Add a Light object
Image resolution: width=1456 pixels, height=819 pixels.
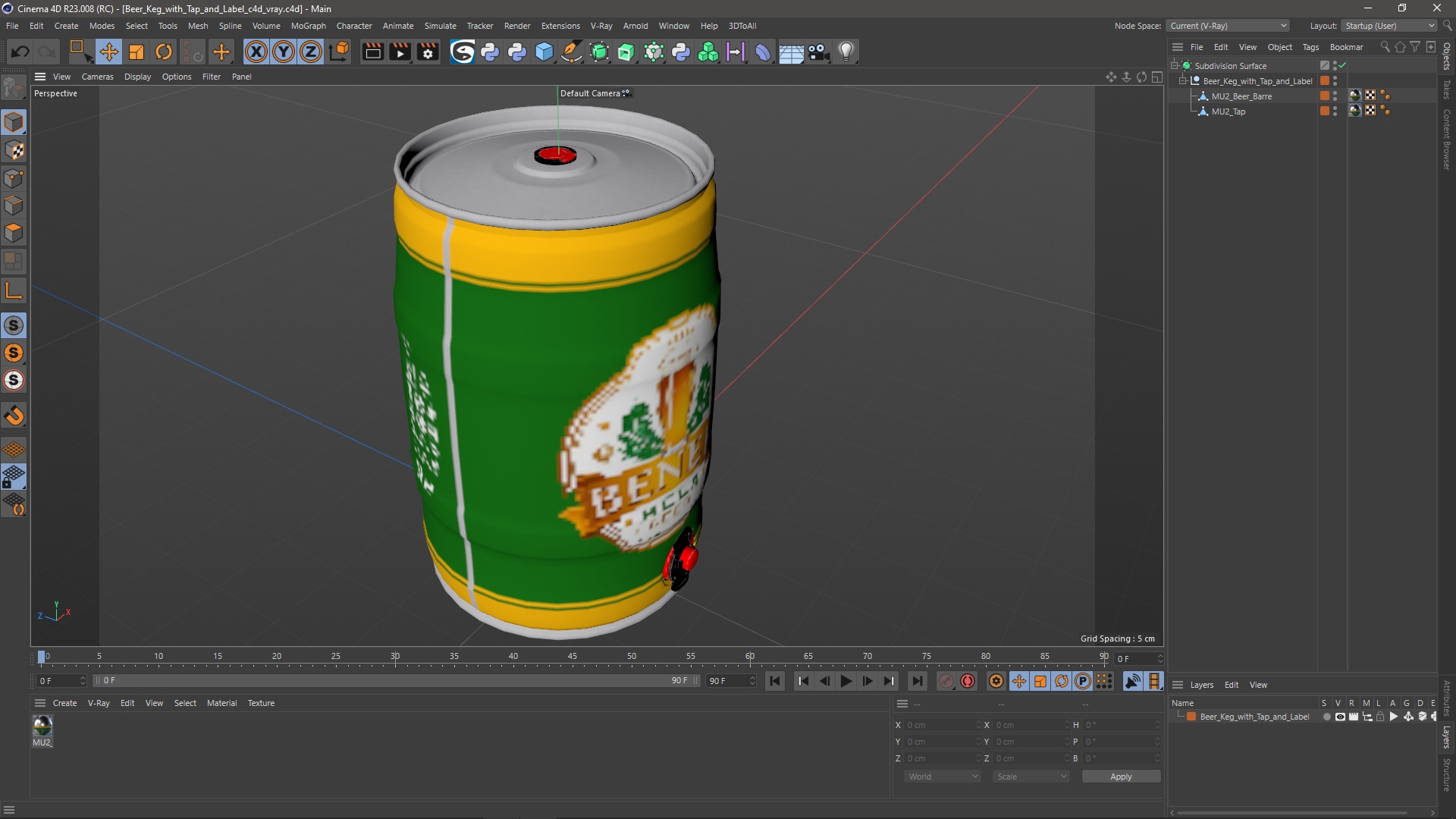(846, 52)
